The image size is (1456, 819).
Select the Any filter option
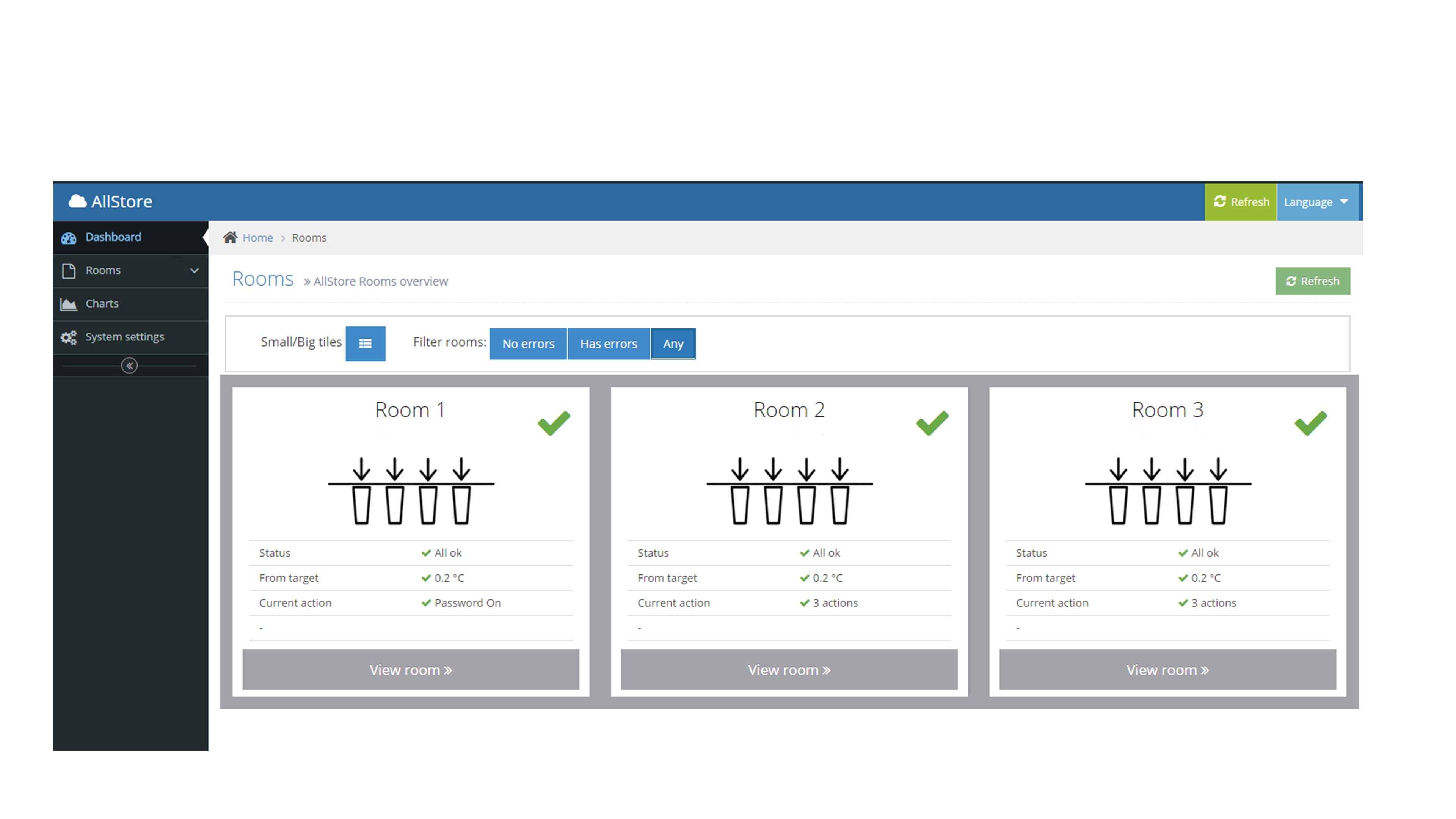click(673, 344)
